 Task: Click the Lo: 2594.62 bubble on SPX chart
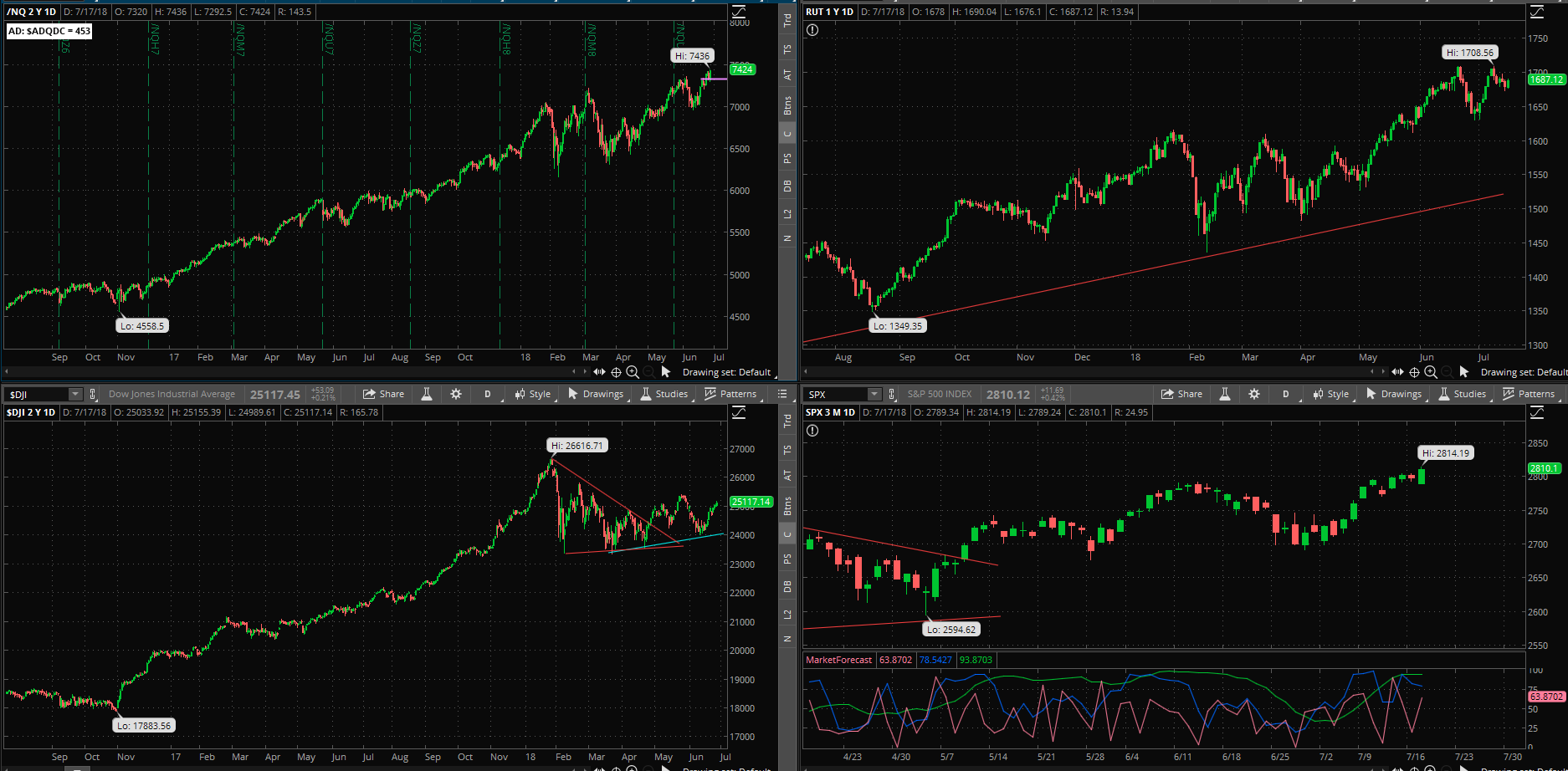tap(951, 630)
